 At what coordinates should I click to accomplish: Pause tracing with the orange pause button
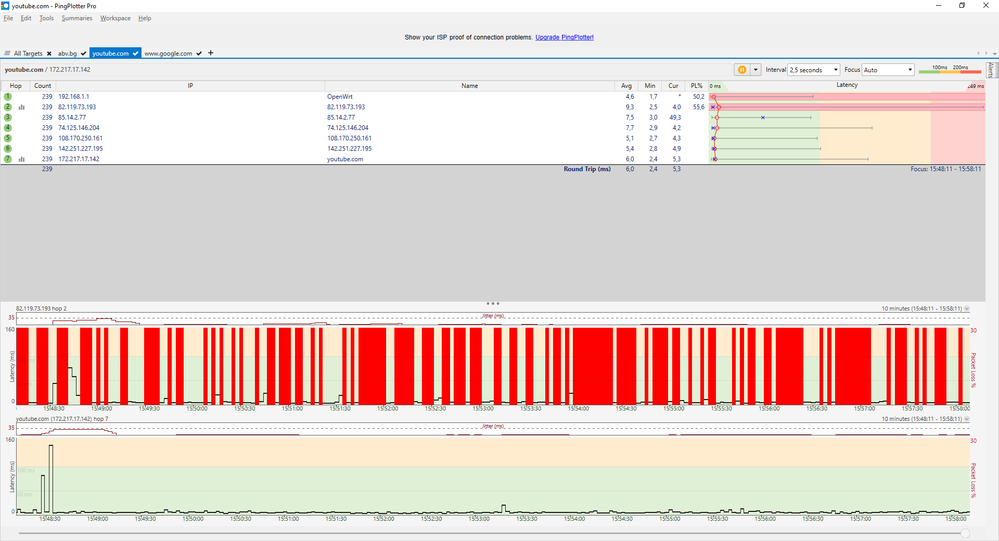[x=742, y=70]
